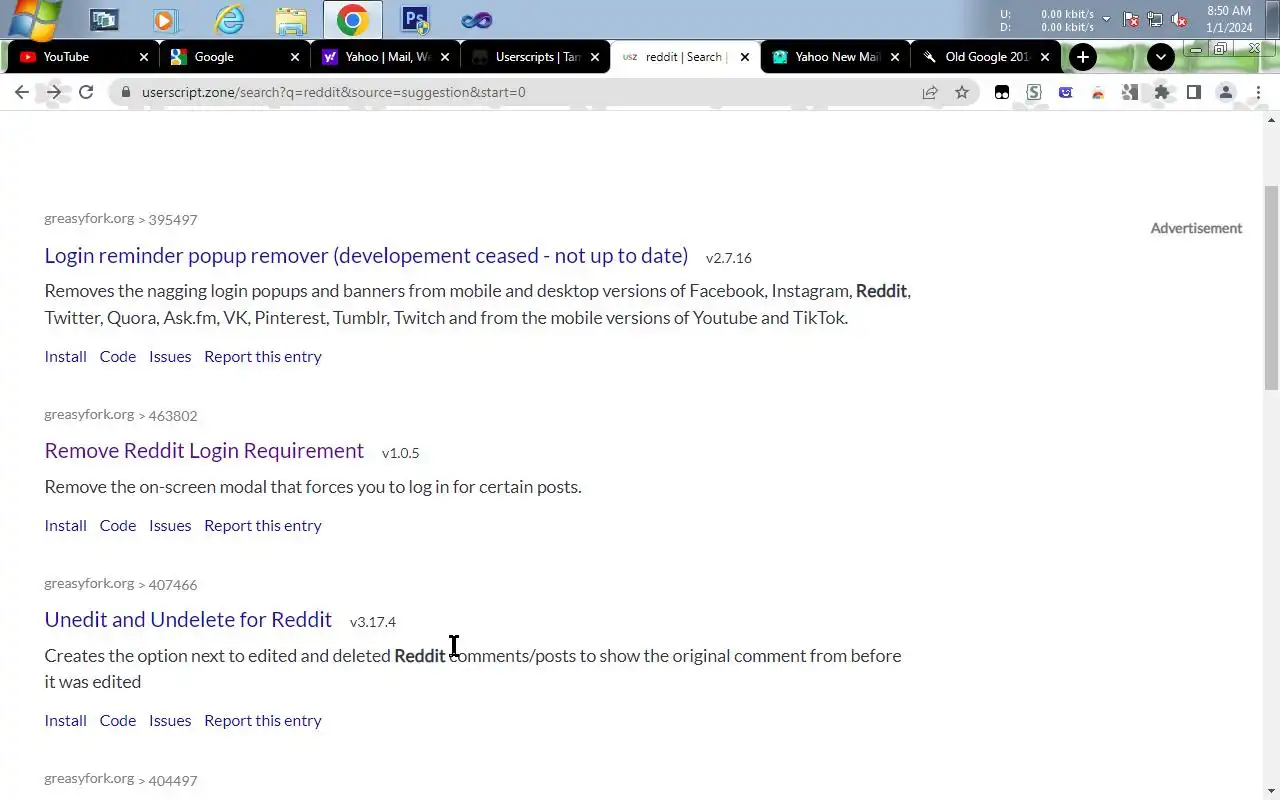This screenshot has width=1280, height=800.
Task: Click the network tray icon
Action: (1155, 19)
